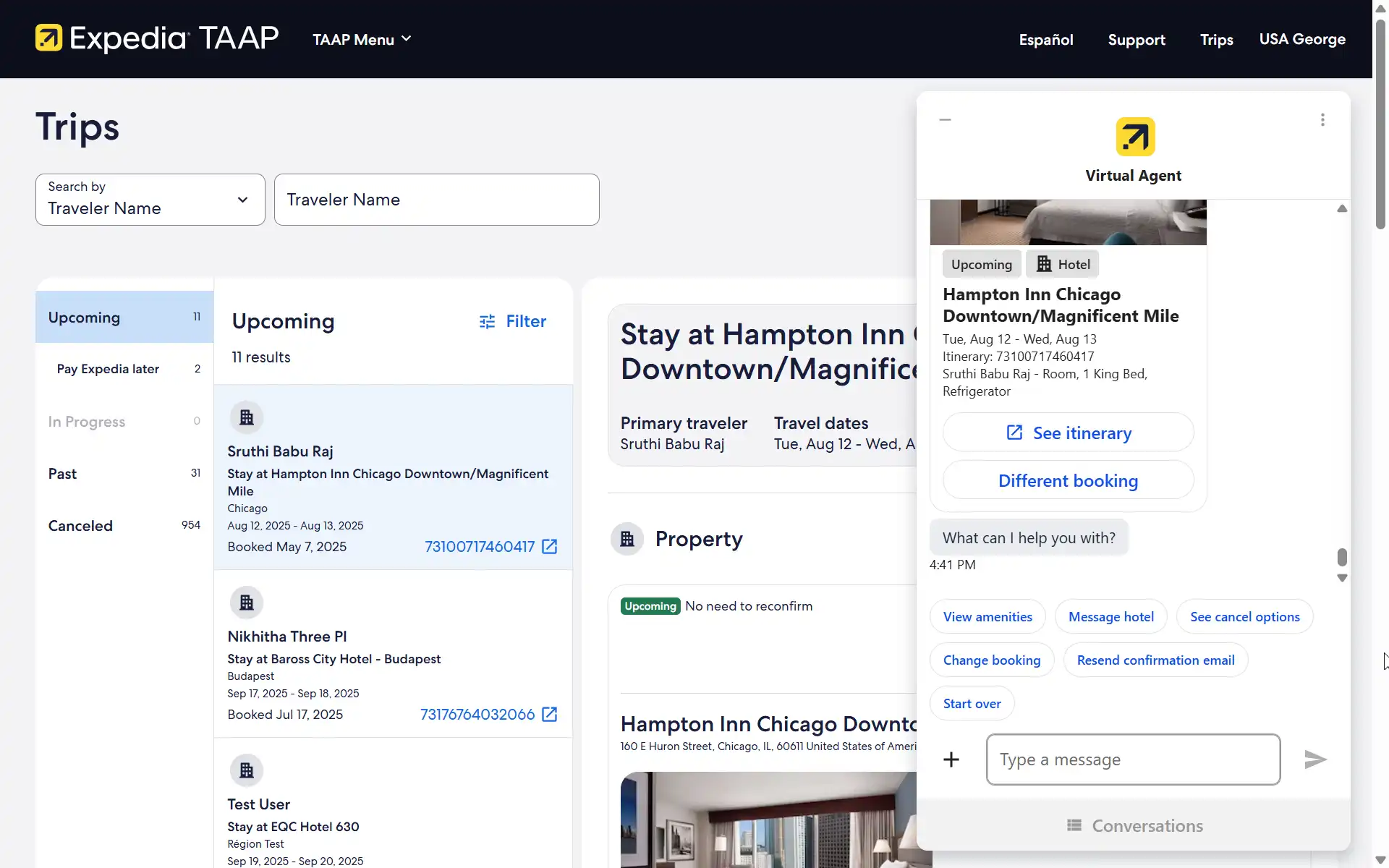
Task: Click external link icon beside 73100717460417
Action: pyautogui.click(x=550, y=546)
